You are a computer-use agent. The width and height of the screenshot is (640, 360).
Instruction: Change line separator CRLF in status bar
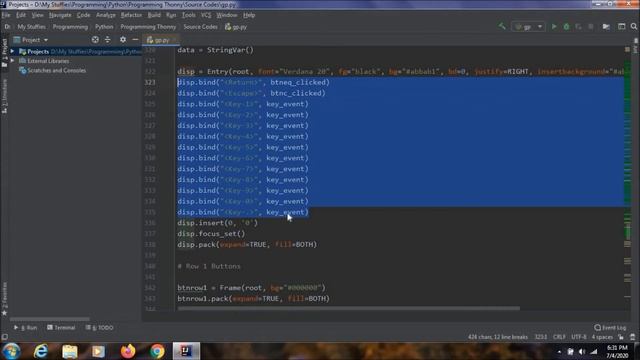point(559,337)
